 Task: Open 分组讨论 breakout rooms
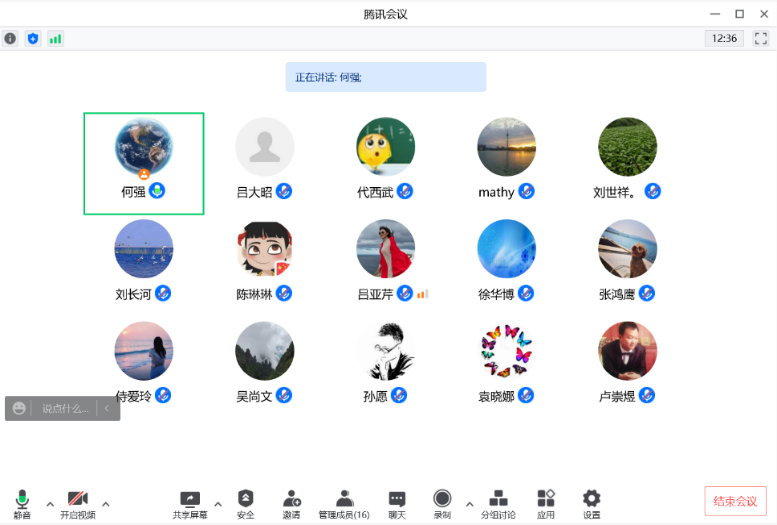click(x=498, y=501)
